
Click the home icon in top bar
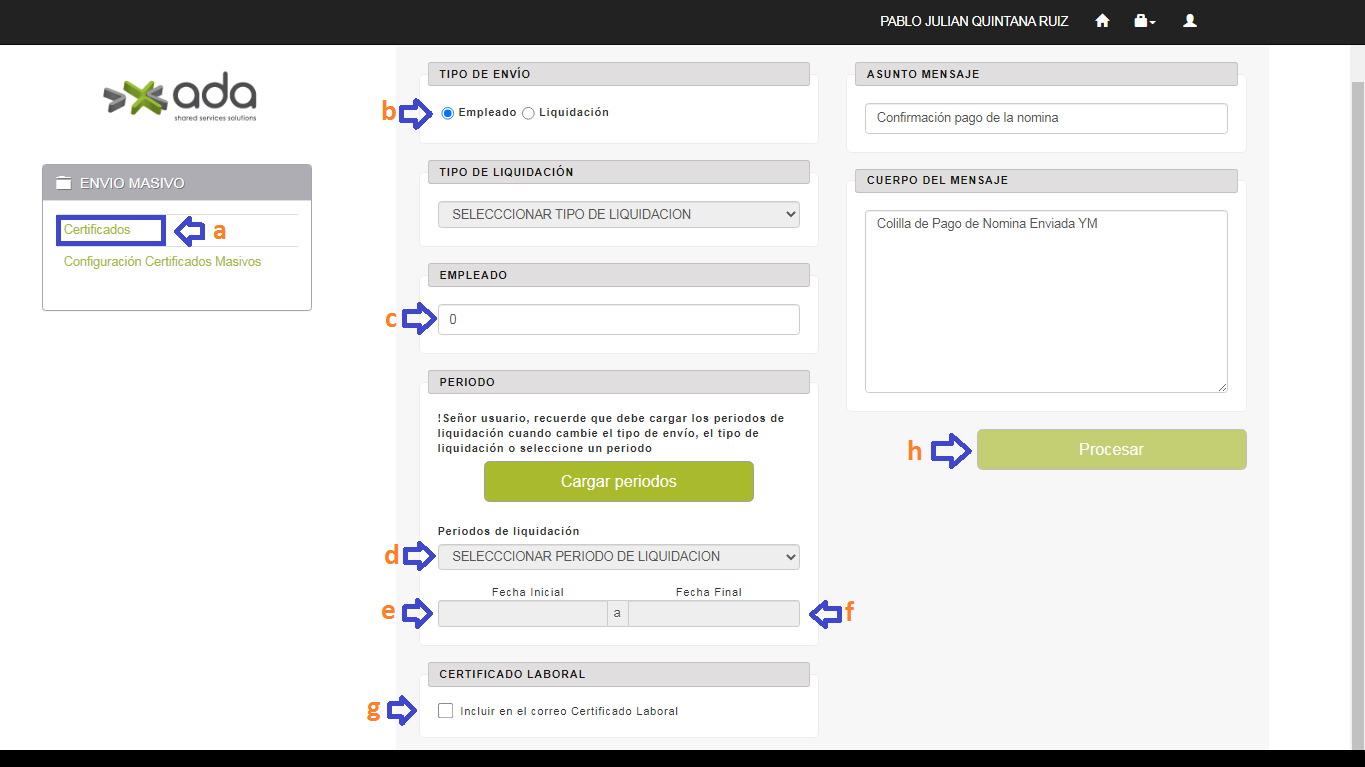[x=1102, y=21]
